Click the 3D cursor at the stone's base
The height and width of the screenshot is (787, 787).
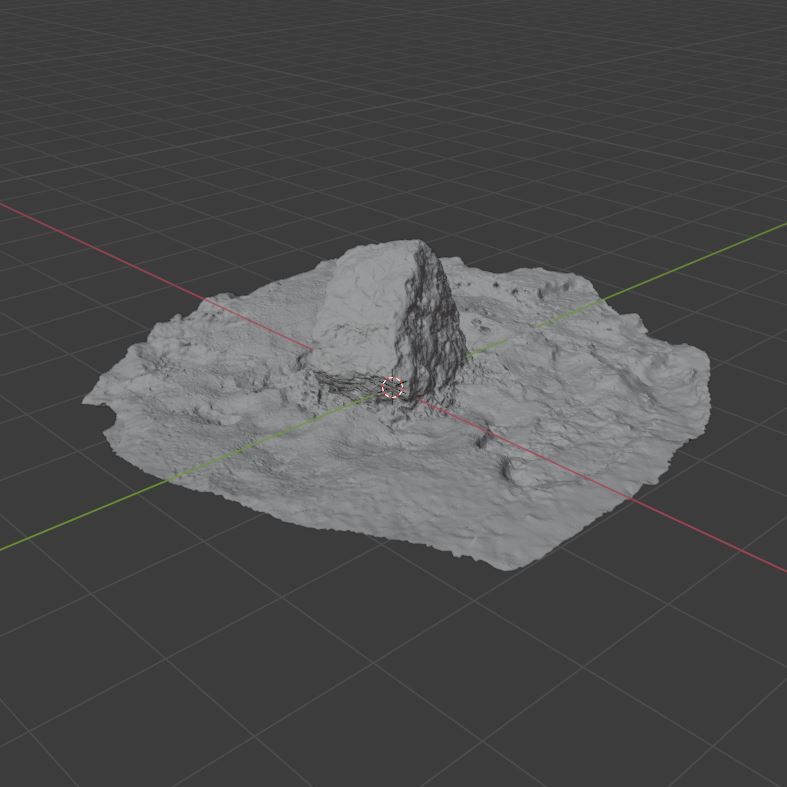point(392,387)
